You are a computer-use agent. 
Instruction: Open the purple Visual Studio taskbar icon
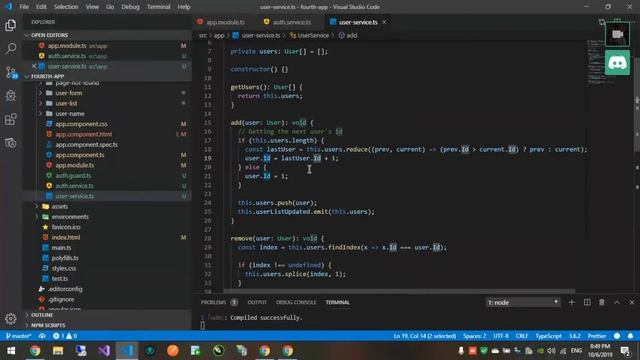click(104, 351)
